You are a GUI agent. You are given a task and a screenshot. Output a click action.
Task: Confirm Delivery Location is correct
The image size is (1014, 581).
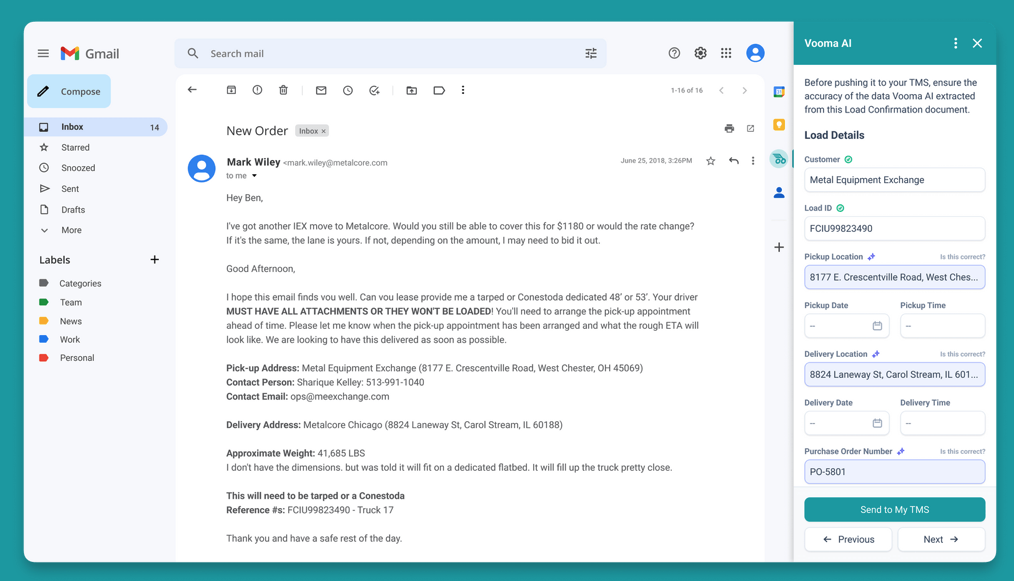click(962, 354)
